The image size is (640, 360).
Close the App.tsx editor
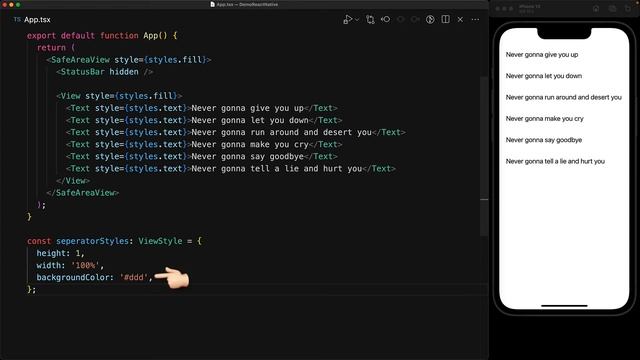[460, 20]
